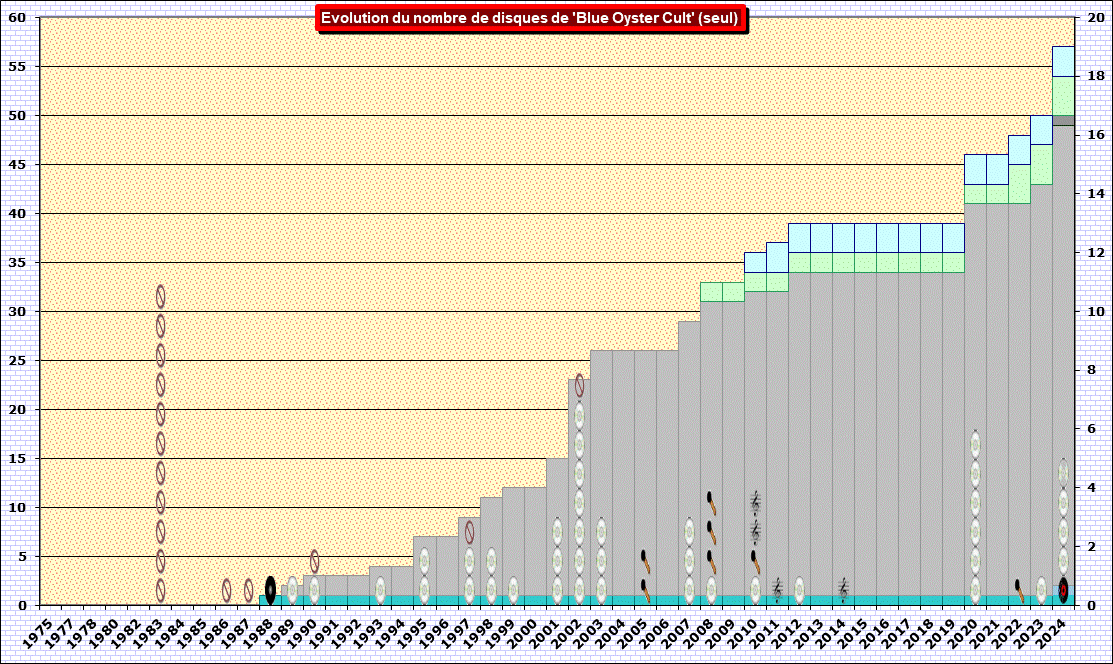This screenshot has width=1113, height=664.
Task: Click the '1975' year label
Action: click(38, 633)
